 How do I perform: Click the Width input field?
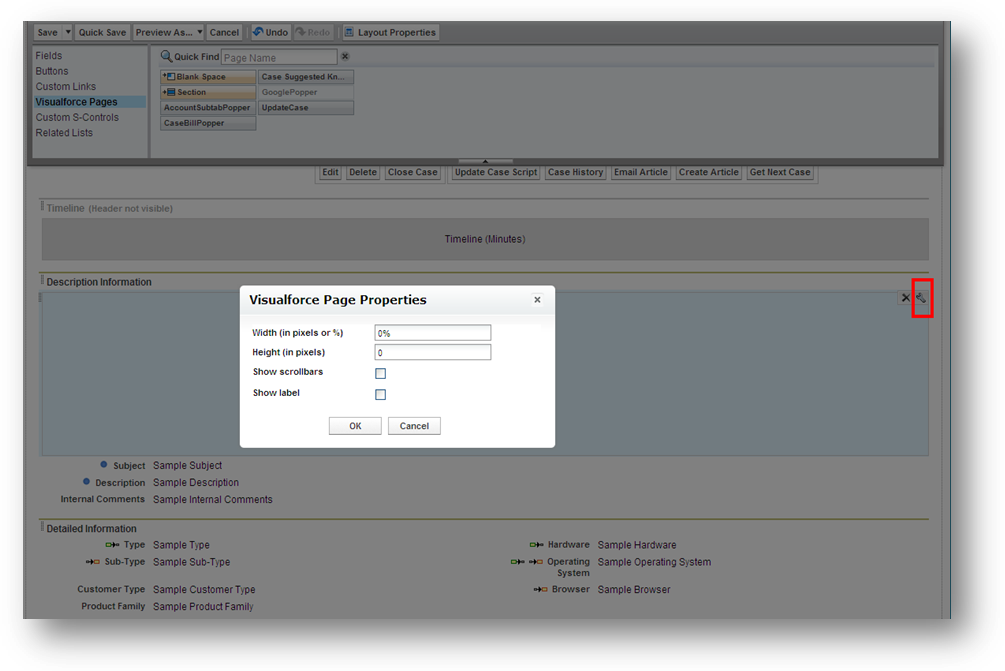pos(432,333)
